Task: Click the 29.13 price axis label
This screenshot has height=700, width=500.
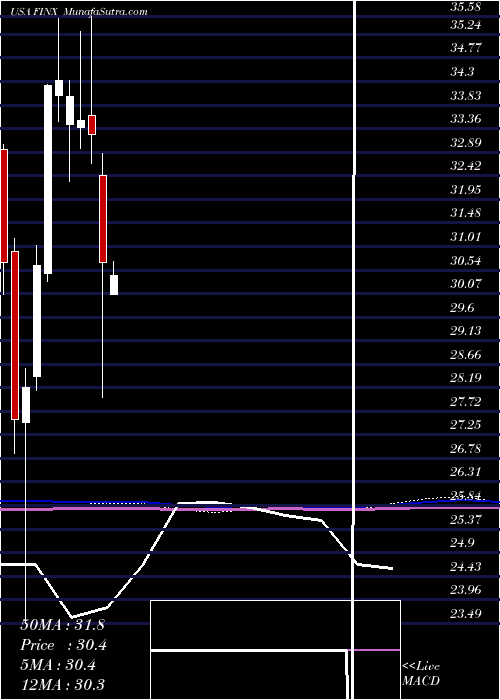Action: pyautogui.click(x=465, y=331)
